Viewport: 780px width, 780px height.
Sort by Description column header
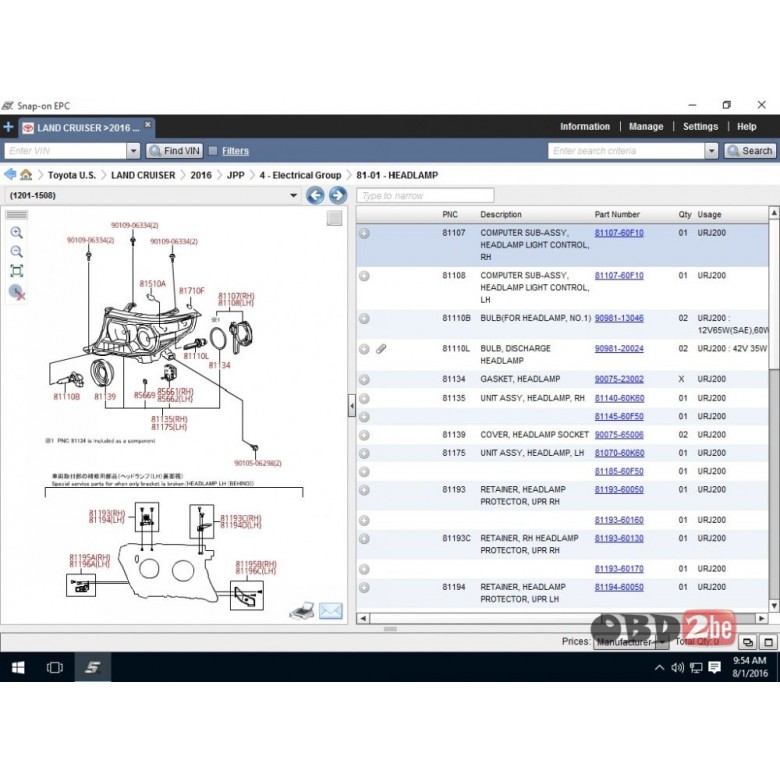[x=500, y=214]
